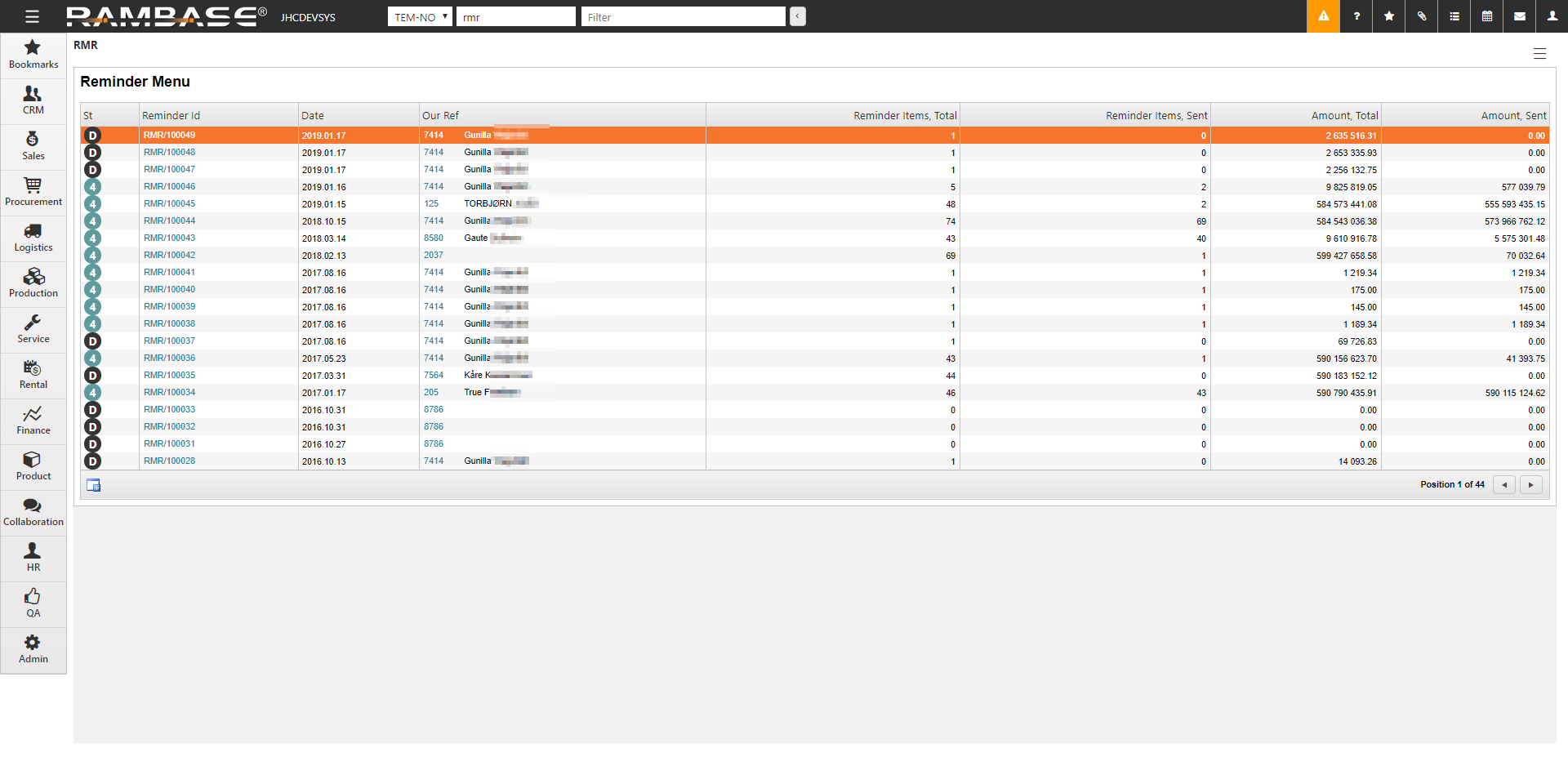Click the column settings icon below the table
This screenshot has width=1568, height=766.
[94, 485]
